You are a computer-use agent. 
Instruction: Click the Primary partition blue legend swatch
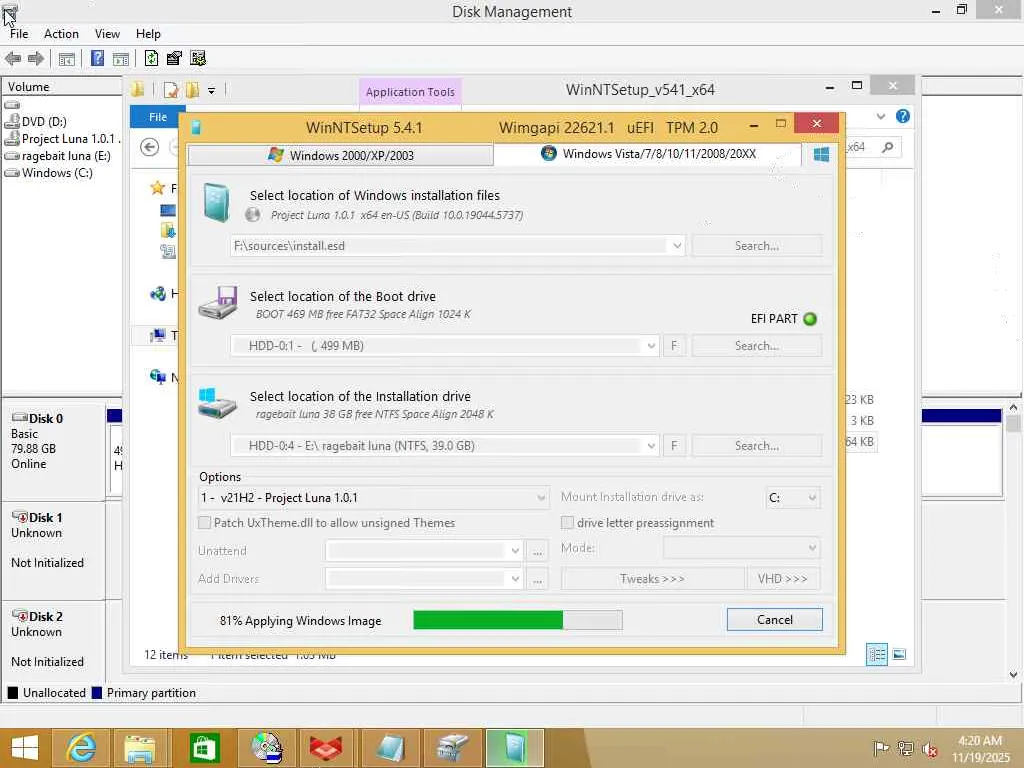pyautogui.click(x=97, y=693)
